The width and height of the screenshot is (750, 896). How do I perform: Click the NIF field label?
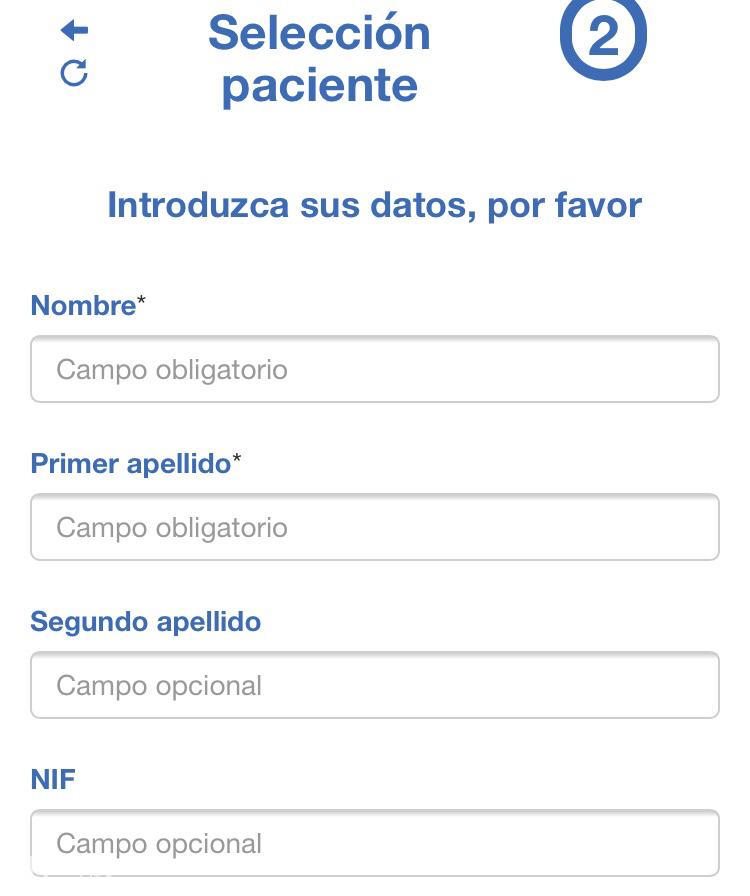click(53, 779)
